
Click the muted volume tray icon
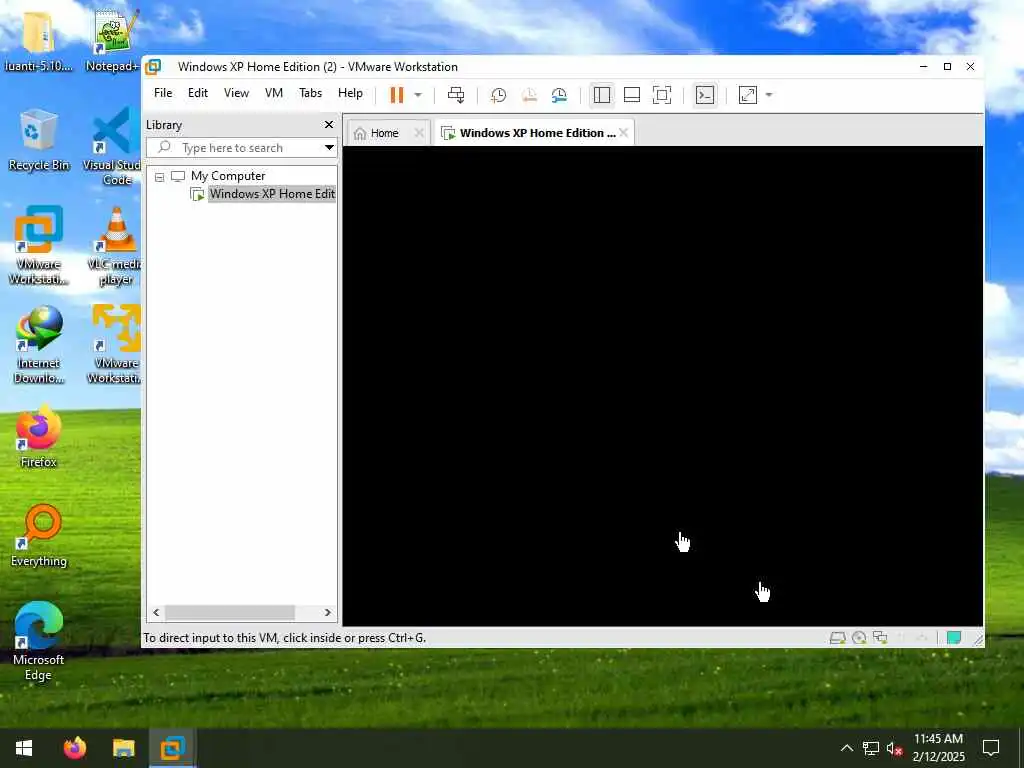[x=895, y=748]
